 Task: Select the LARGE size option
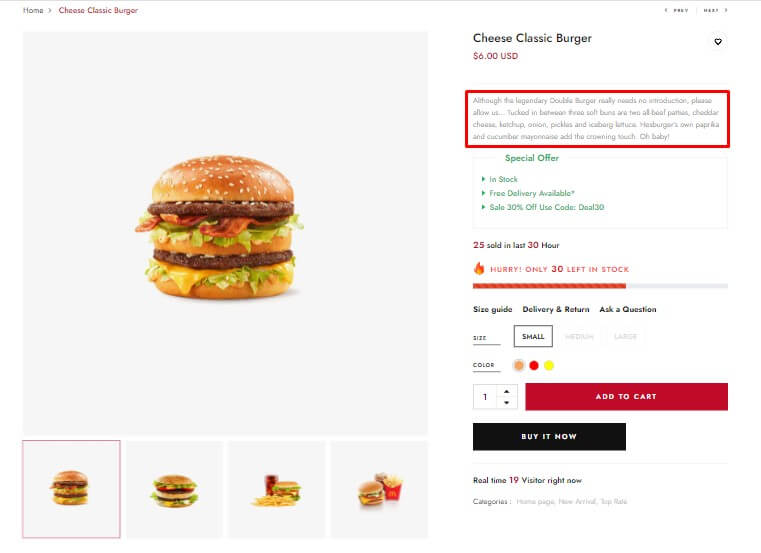coord(625,336)
